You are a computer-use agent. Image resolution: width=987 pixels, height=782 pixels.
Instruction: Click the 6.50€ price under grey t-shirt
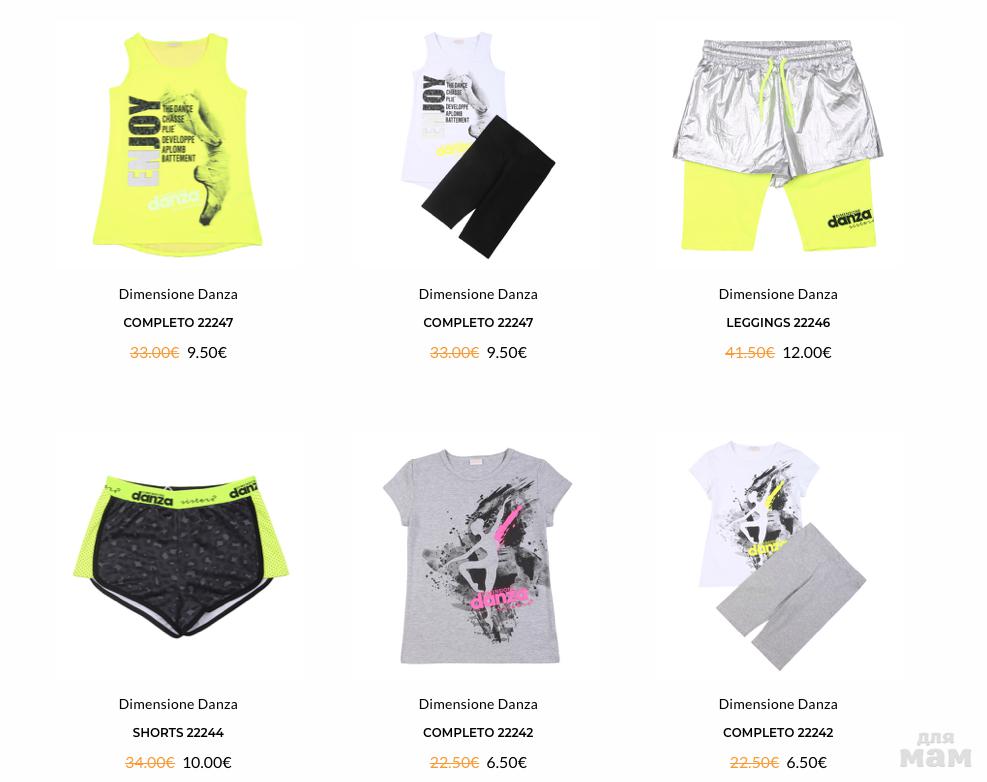pyautogui.click(x=507, y=762)
